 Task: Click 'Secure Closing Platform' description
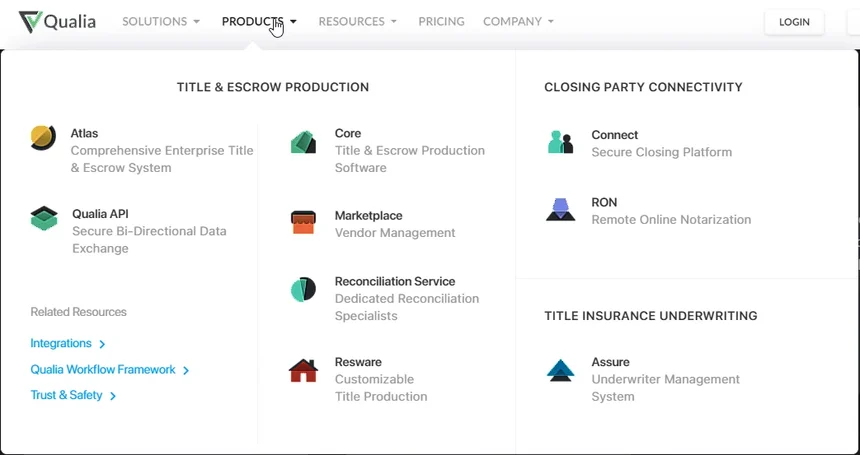(661, 152)
